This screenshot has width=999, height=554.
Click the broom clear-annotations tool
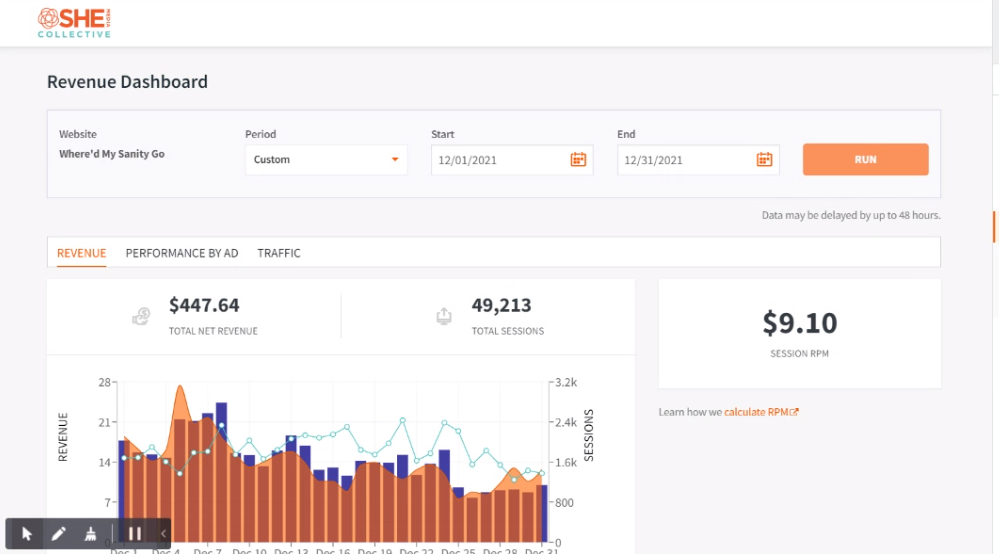coord(90,534)
